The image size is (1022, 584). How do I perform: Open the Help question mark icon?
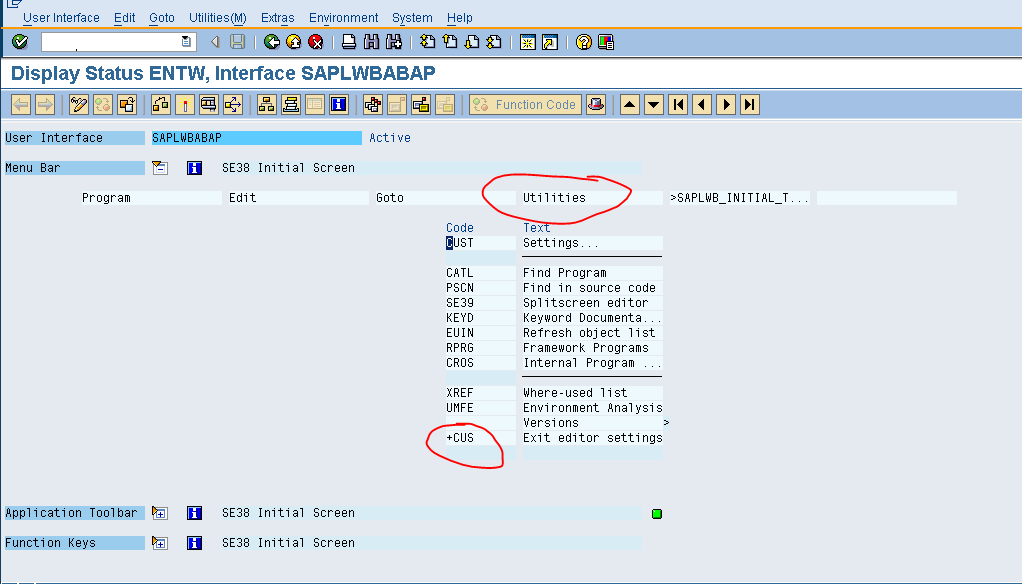582,41
